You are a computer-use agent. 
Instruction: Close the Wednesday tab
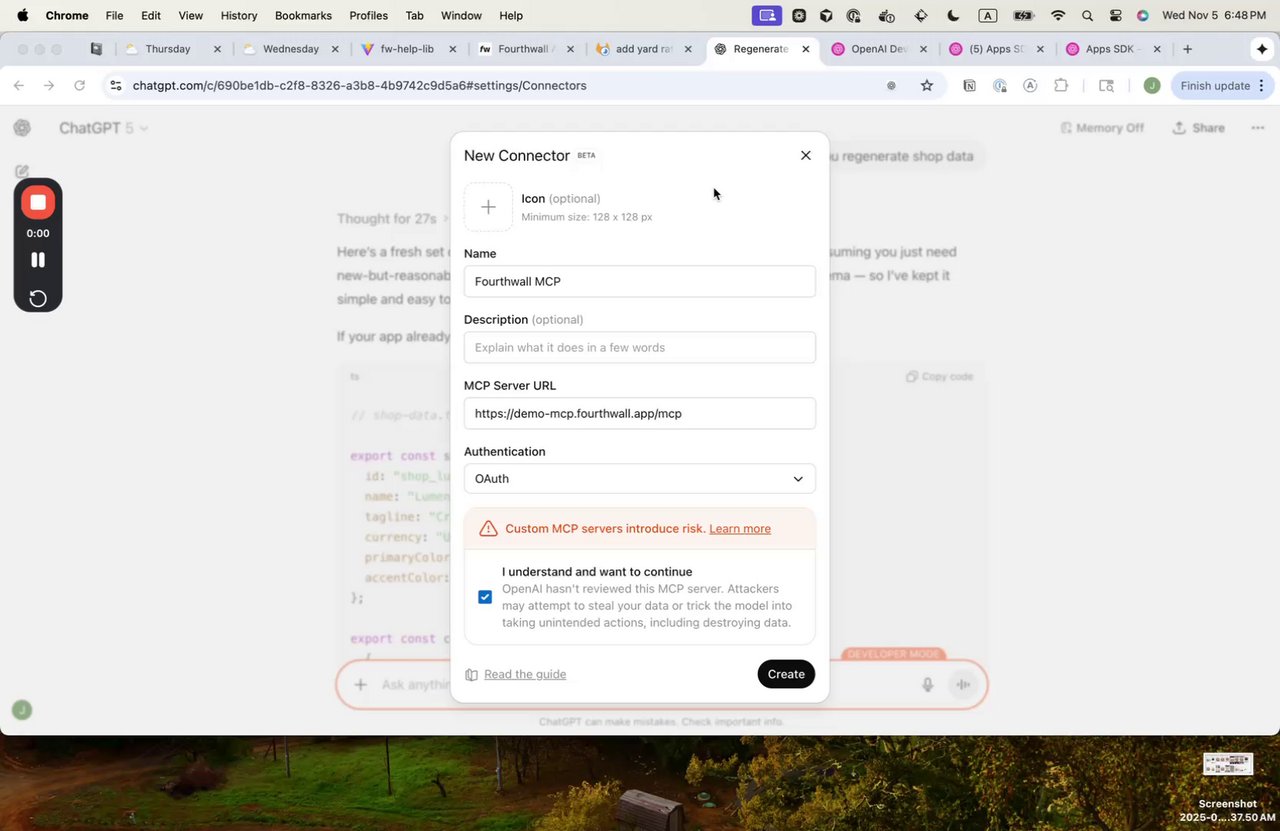(335, 48)
